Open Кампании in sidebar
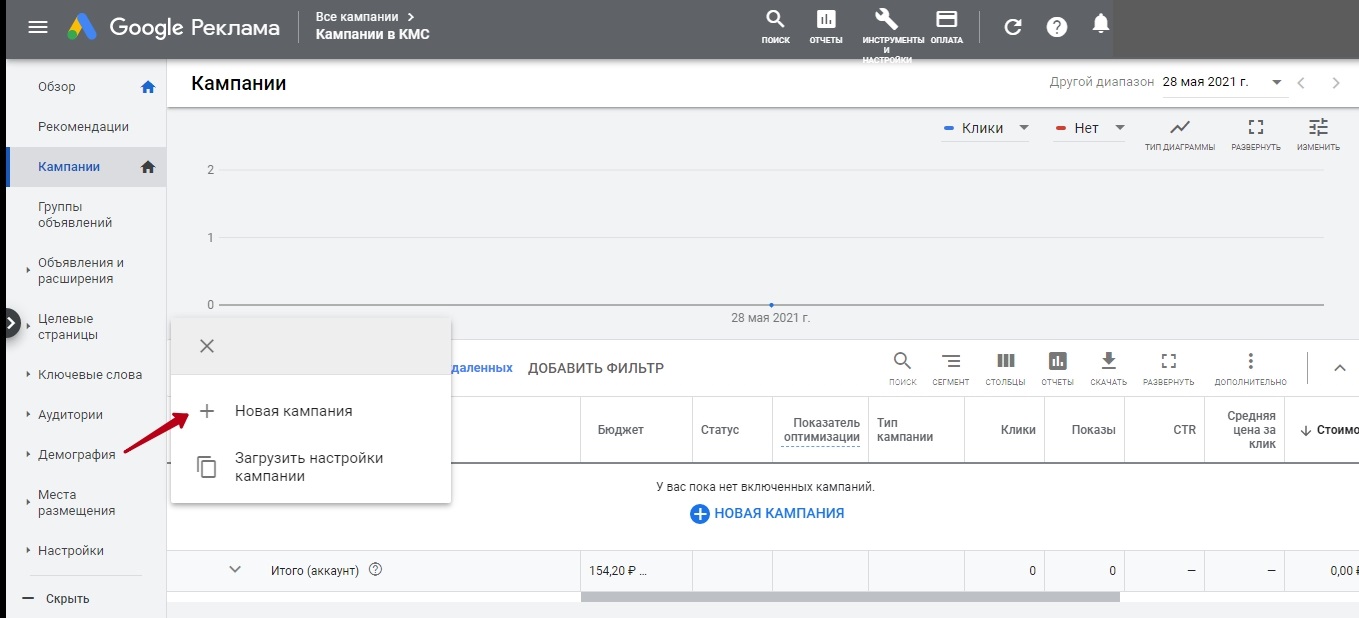The image size is (1359, 618). tap(69, 167)
